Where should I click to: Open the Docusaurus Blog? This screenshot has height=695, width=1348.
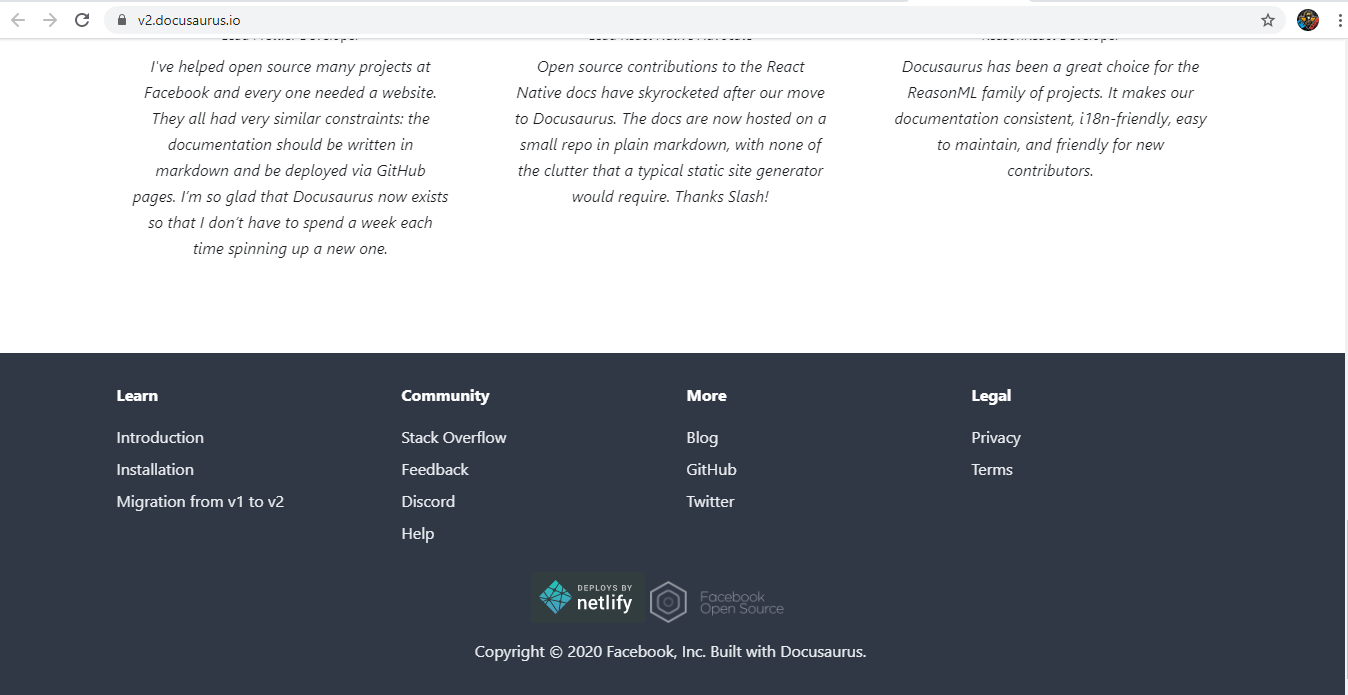pos(702,437)
